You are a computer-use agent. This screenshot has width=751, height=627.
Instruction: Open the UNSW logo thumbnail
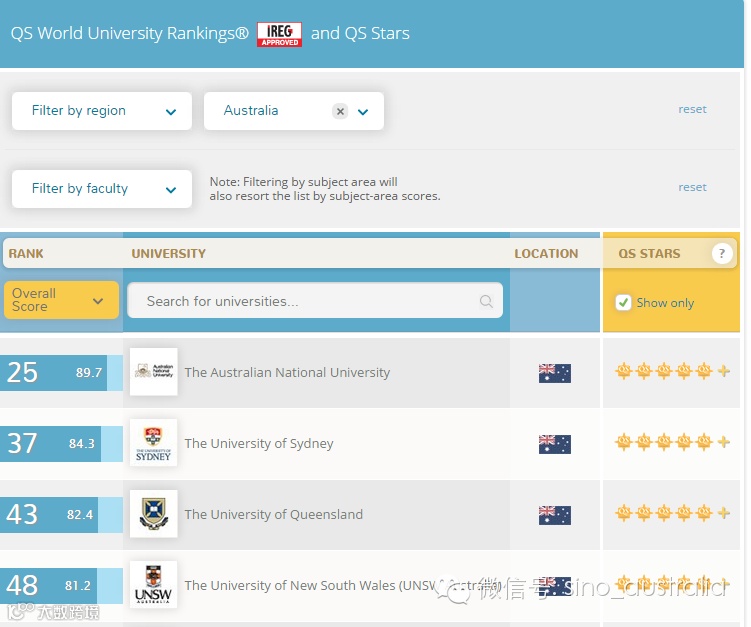pos(154,584)
